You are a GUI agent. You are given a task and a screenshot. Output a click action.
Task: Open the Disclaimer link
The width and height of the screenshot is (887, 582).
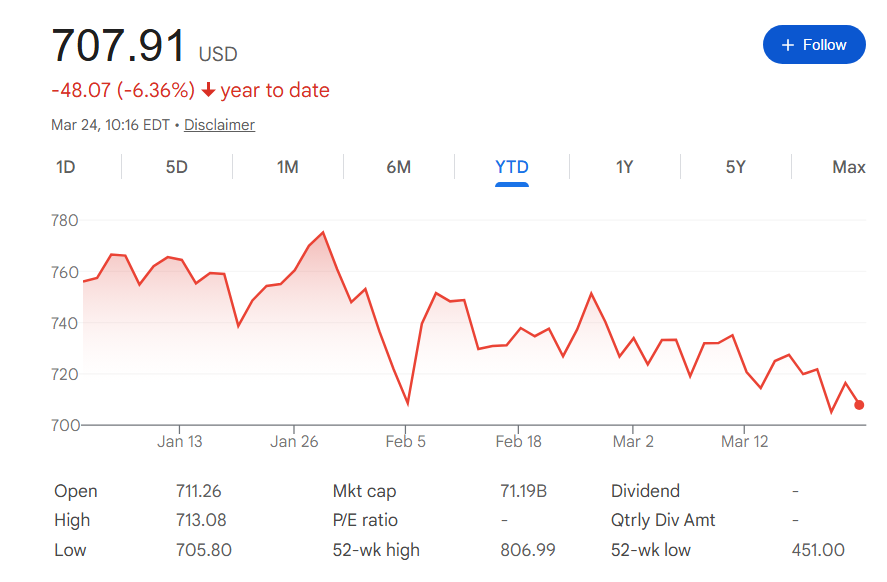pos(219,125)
